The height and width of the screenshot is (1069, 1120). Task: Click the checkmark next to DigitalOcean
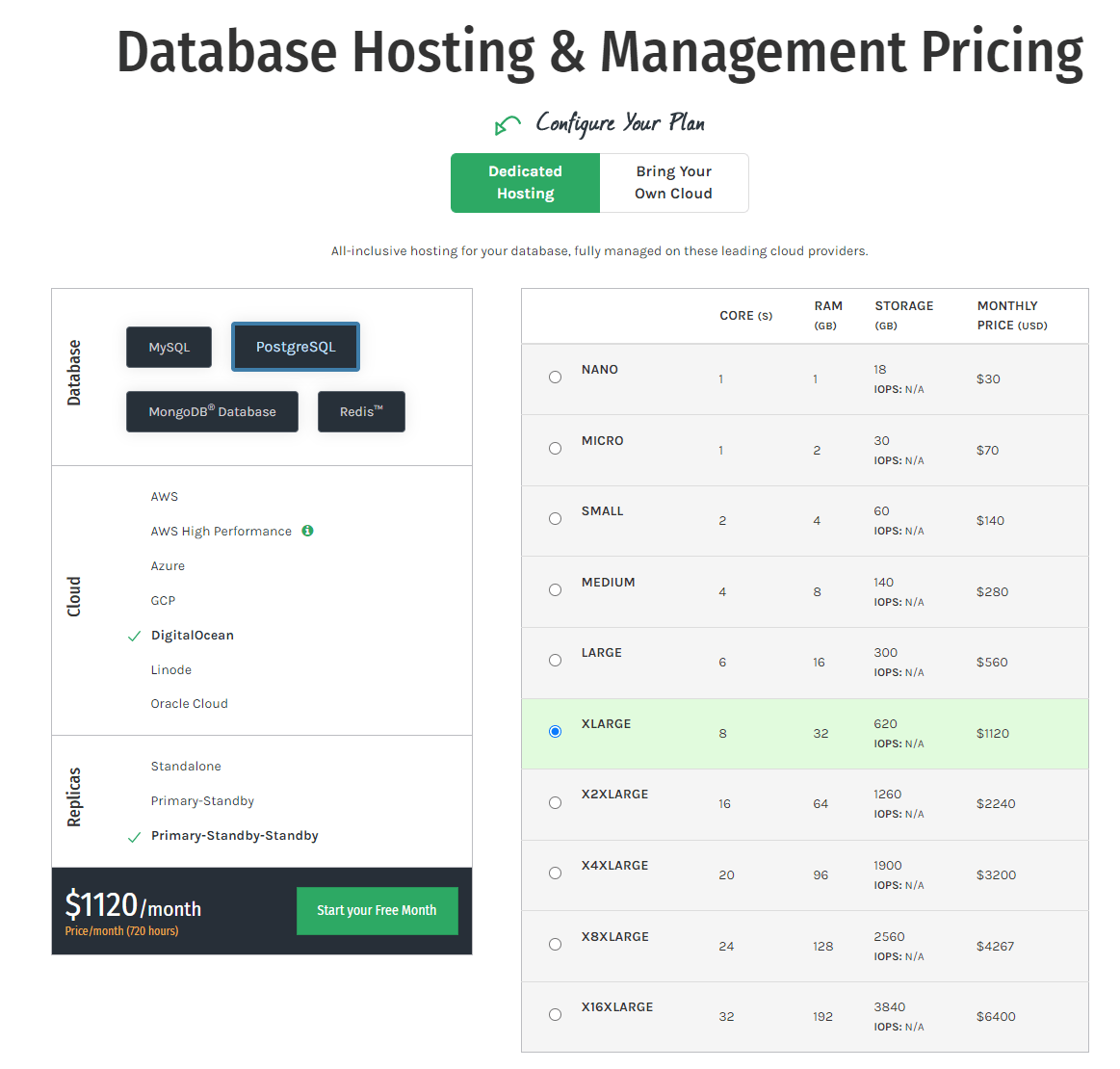(x=133, y=636)
